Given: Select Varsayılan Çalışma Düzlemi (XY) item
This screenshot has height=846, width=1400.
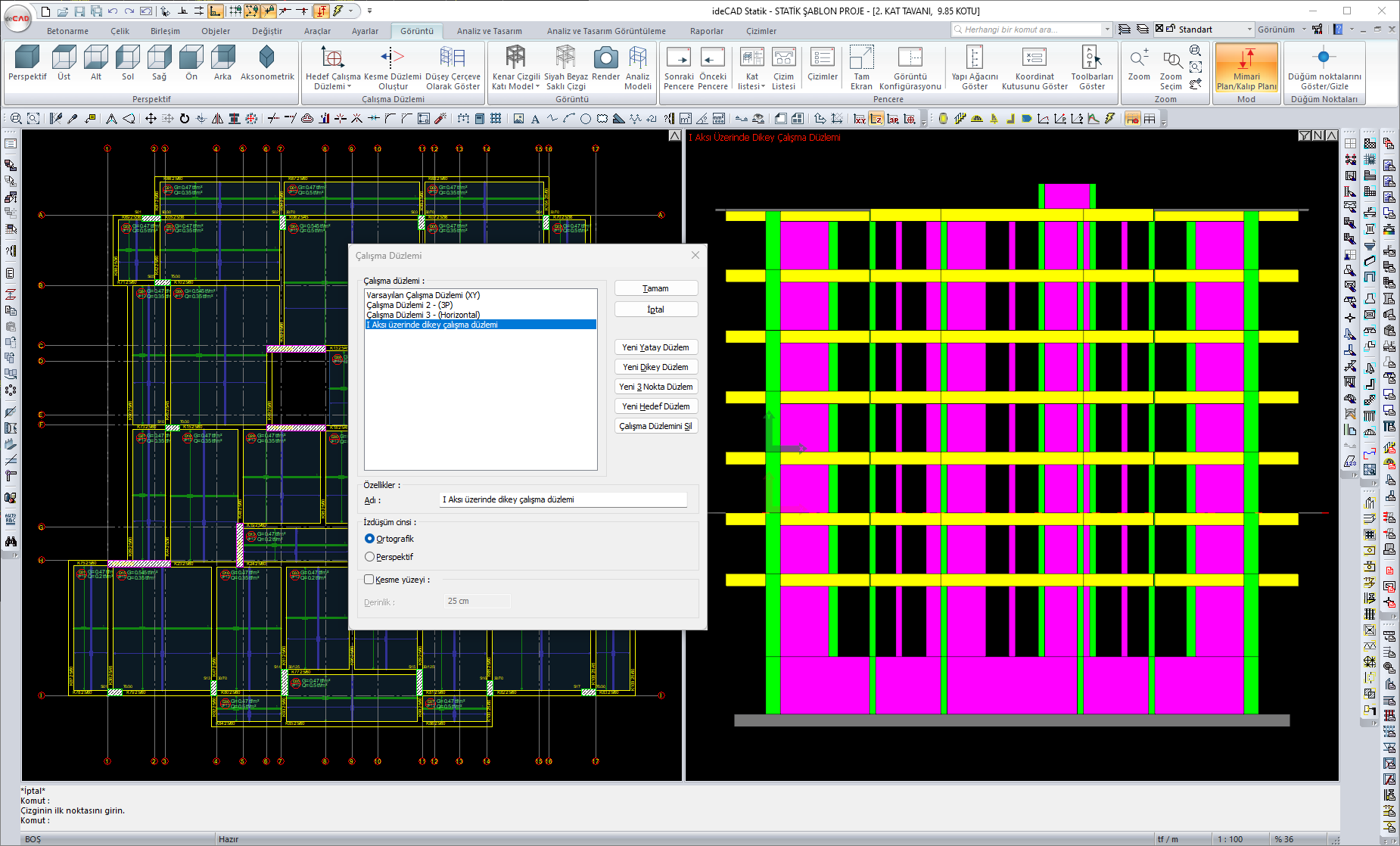Looking at the screenshot, I should tap(423, 295).
